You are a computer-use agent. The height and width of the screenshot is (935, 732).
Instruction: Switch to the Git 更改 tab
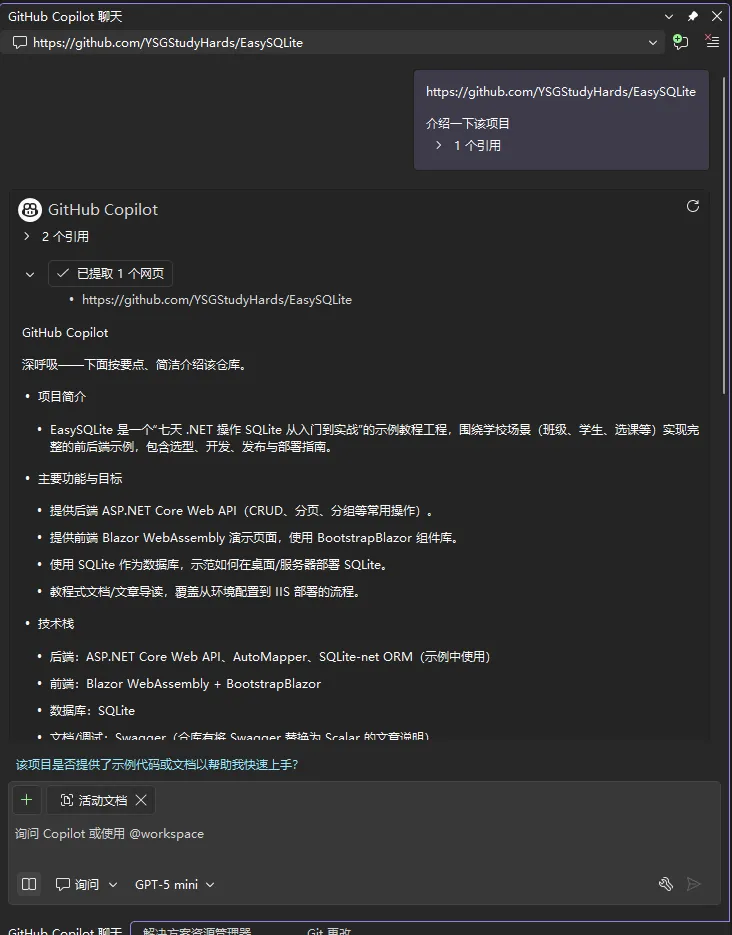[329, 930]
